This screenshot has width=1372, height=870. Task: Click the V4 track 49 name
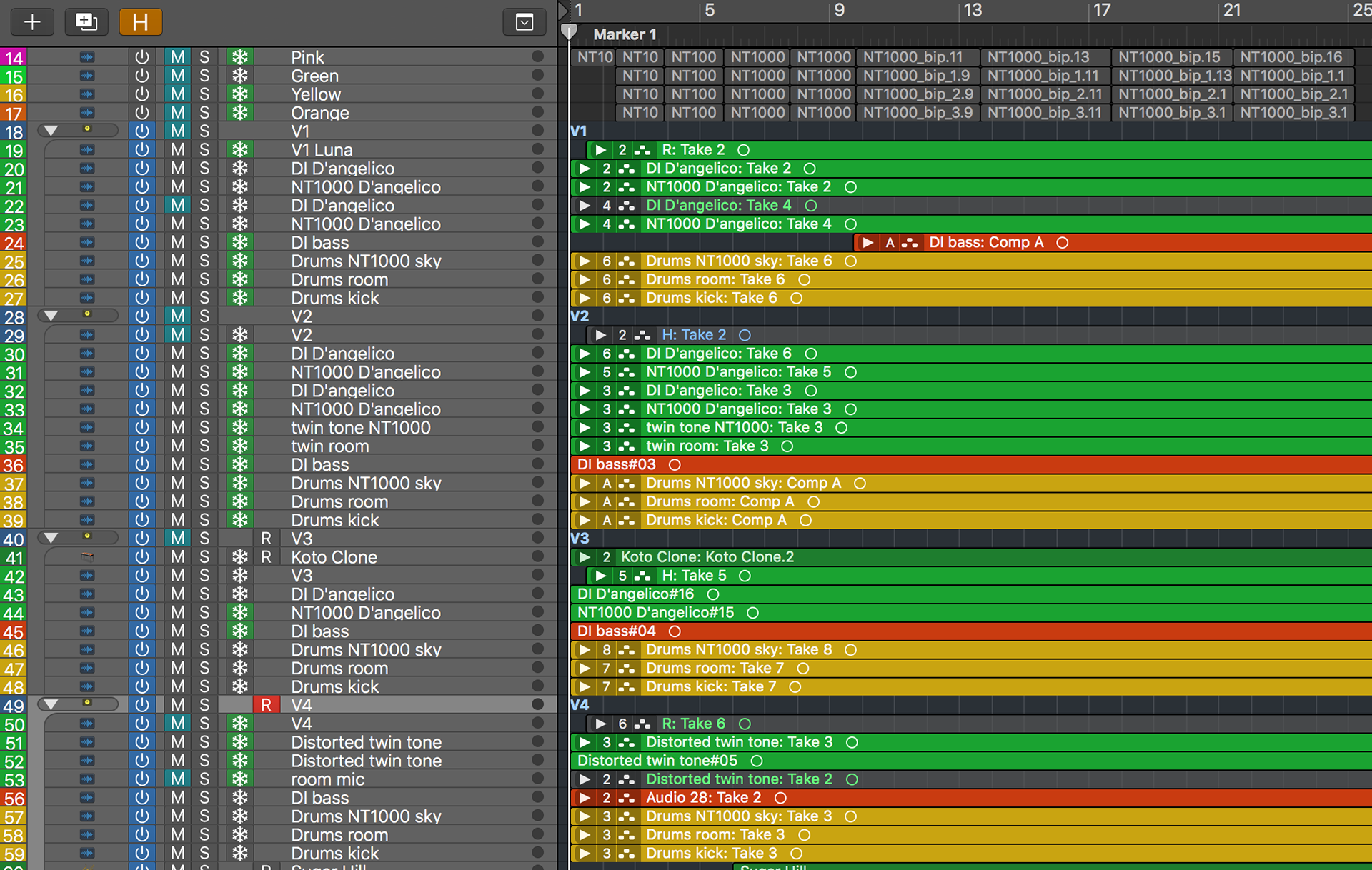click(x=301, y=705)
